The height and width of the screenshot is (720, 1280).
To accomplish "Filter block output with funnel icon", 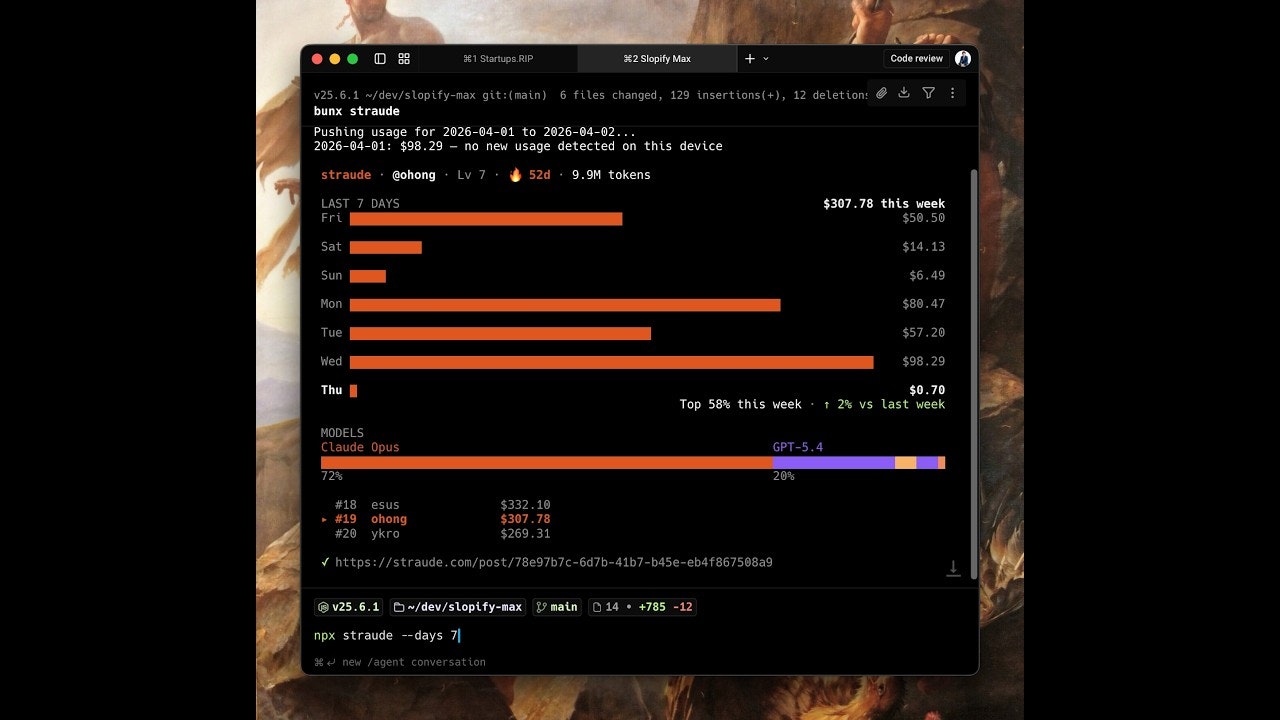I will [x=928, y=93].
